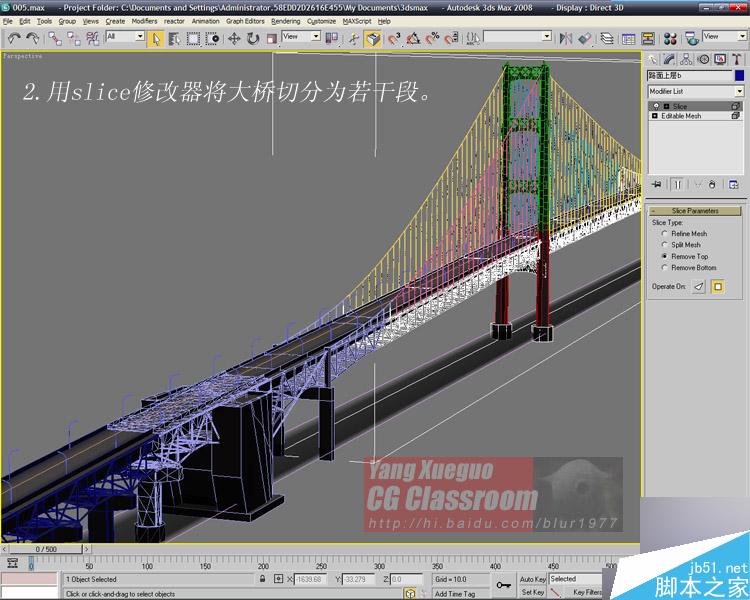This screenshot has height=600, width=750.
Task: Click Select and Manipulate icon
Action: 354,39
